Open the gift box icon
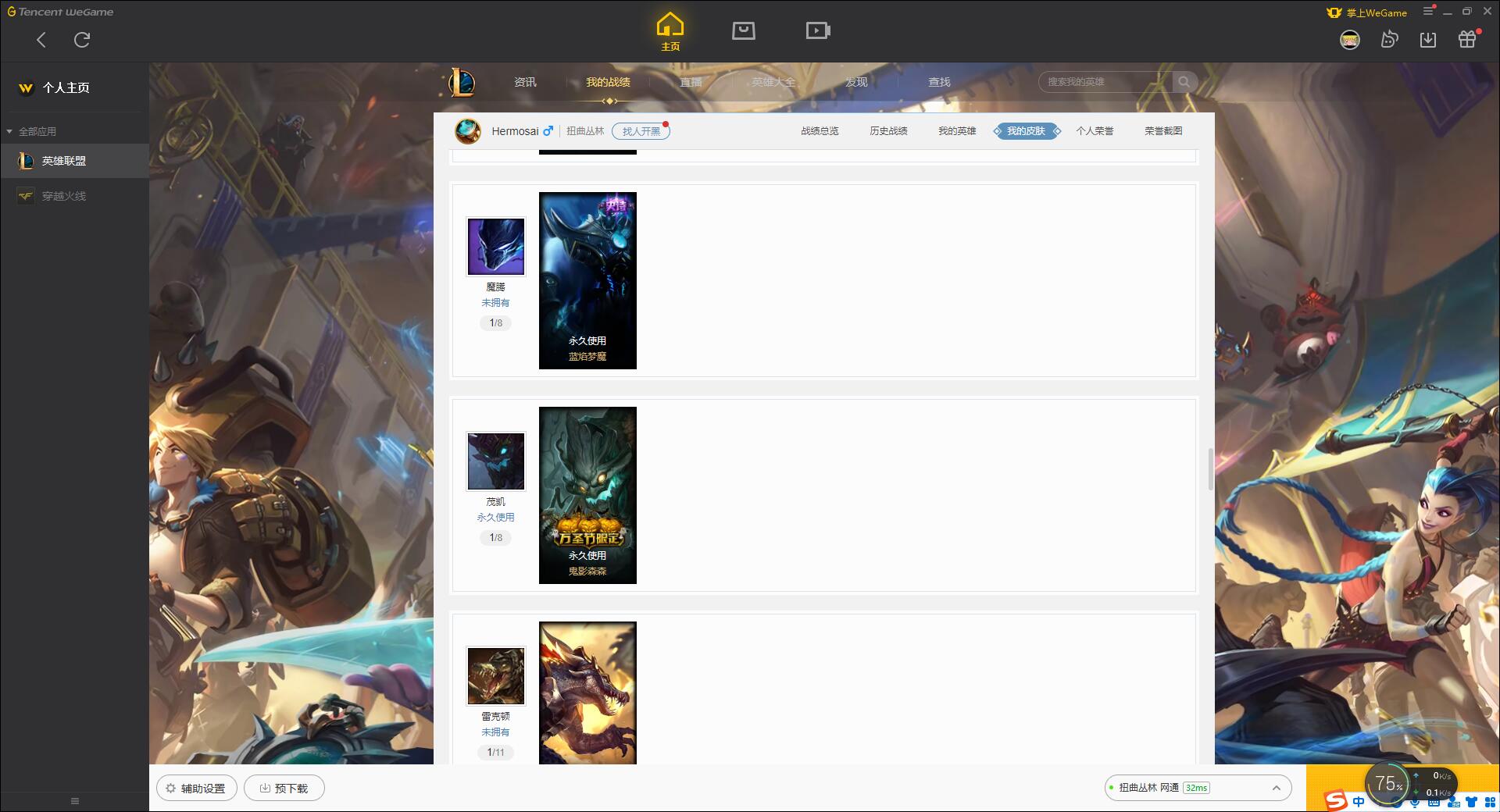 (1467, 39)
